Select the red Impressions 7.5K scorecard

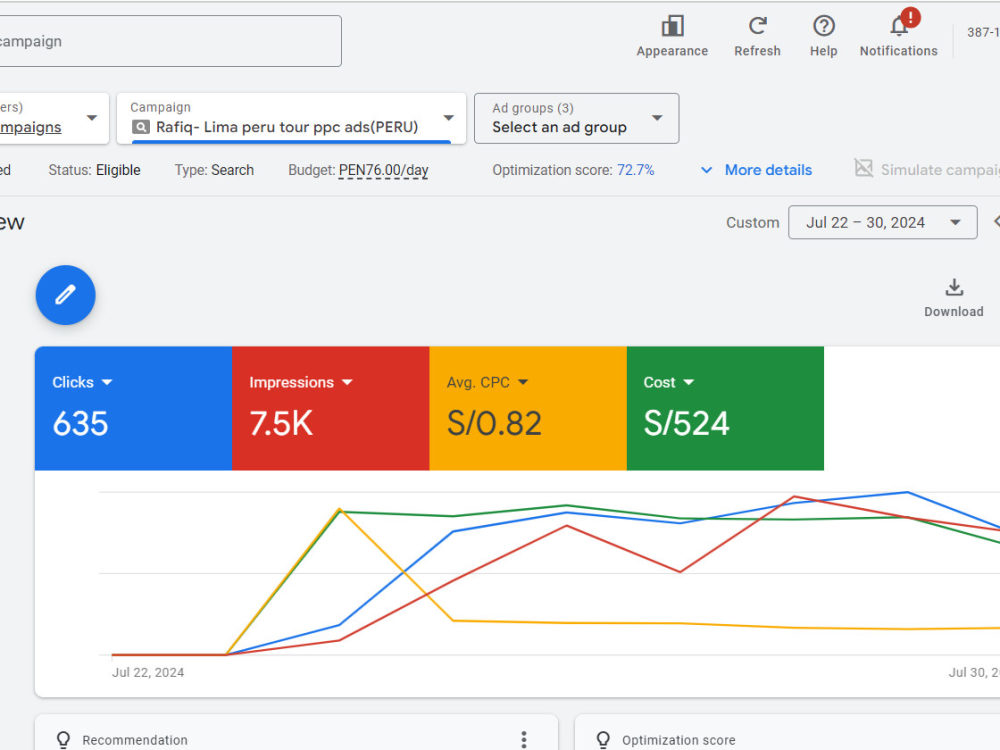(x=330, y=408)
